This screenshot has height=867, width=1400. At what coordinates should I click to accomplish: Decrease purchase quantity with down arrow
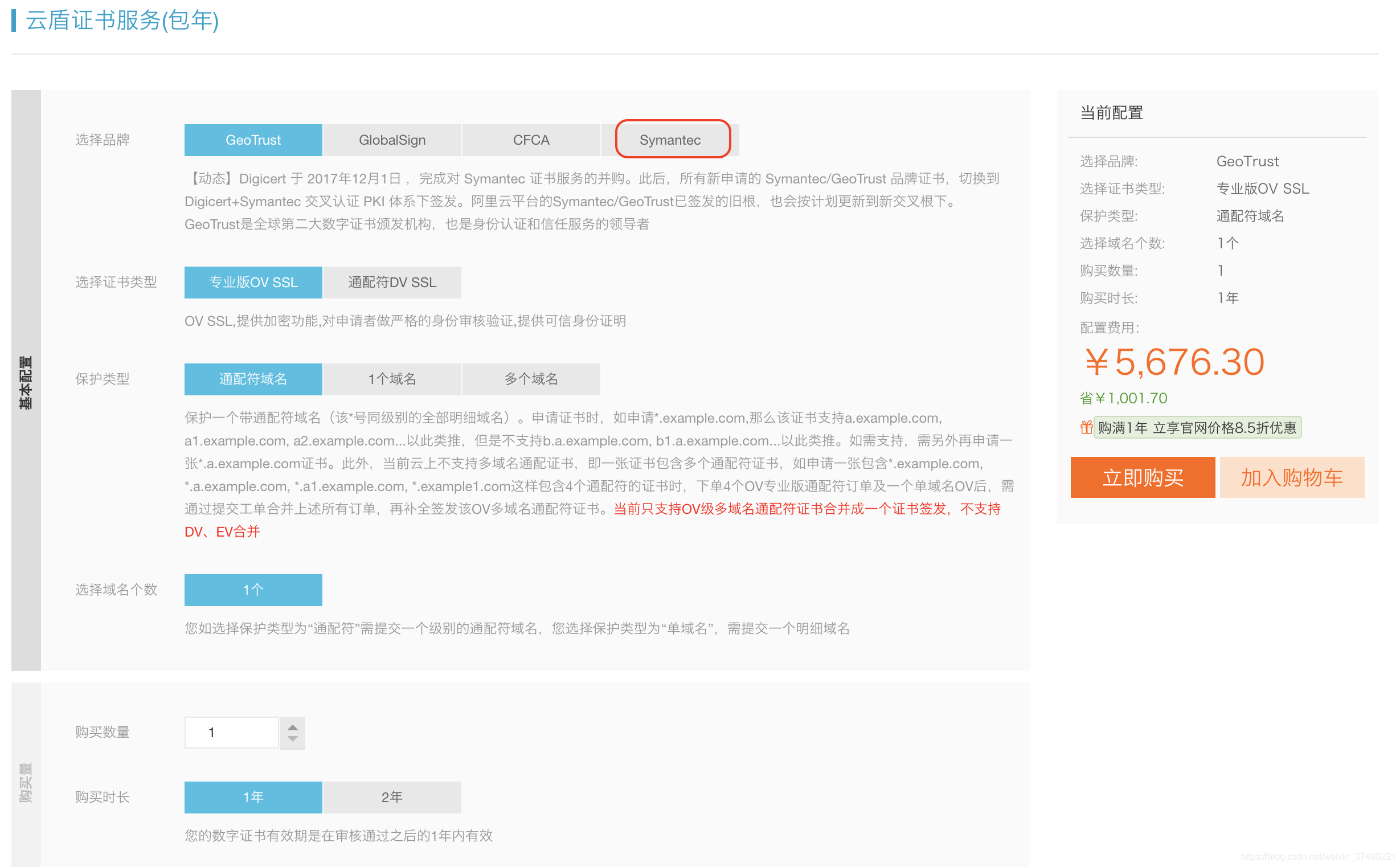click(292, 739)
